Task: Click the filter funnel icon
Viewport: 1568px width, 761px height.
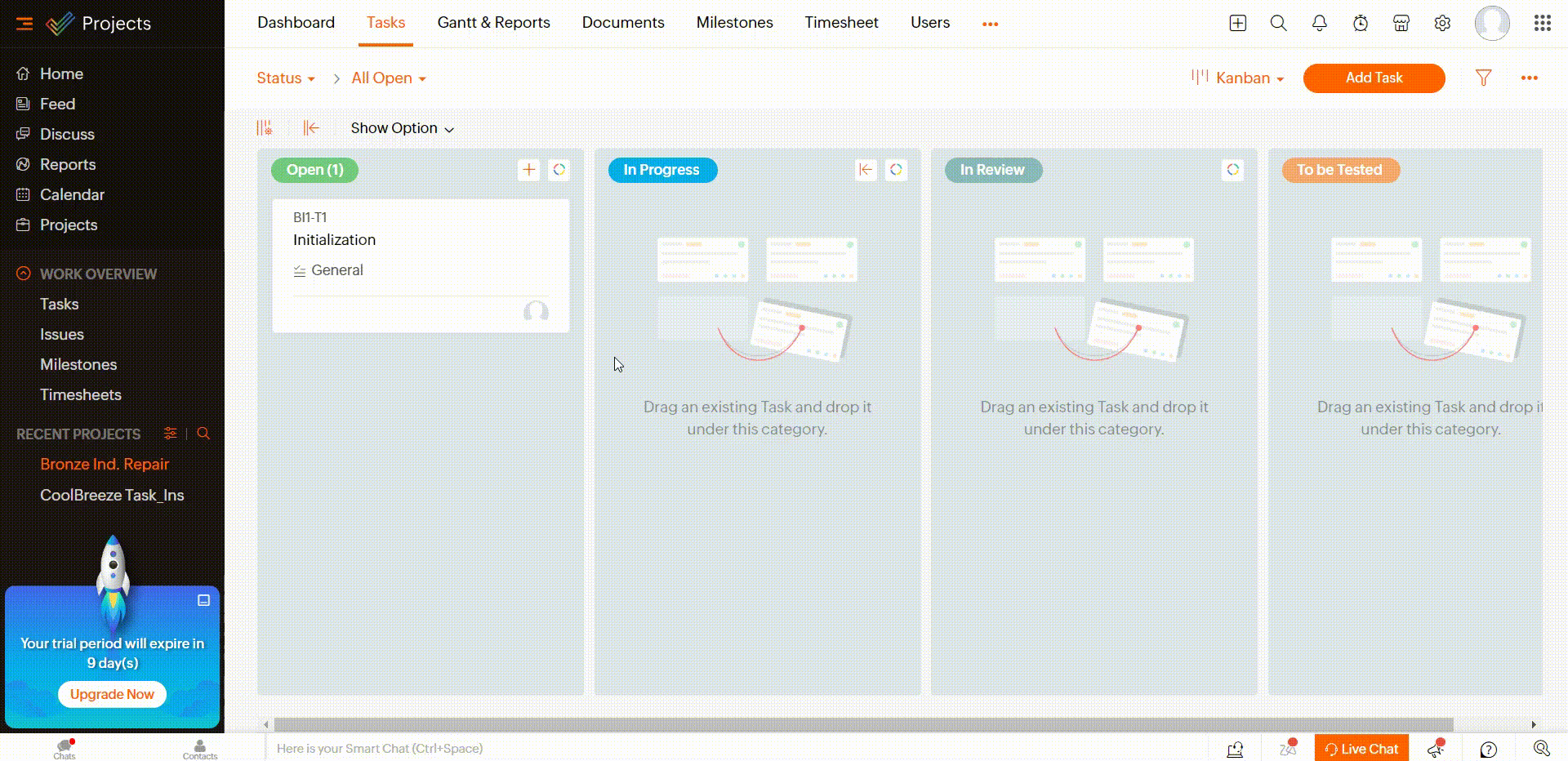Action: coord(1483,78)
